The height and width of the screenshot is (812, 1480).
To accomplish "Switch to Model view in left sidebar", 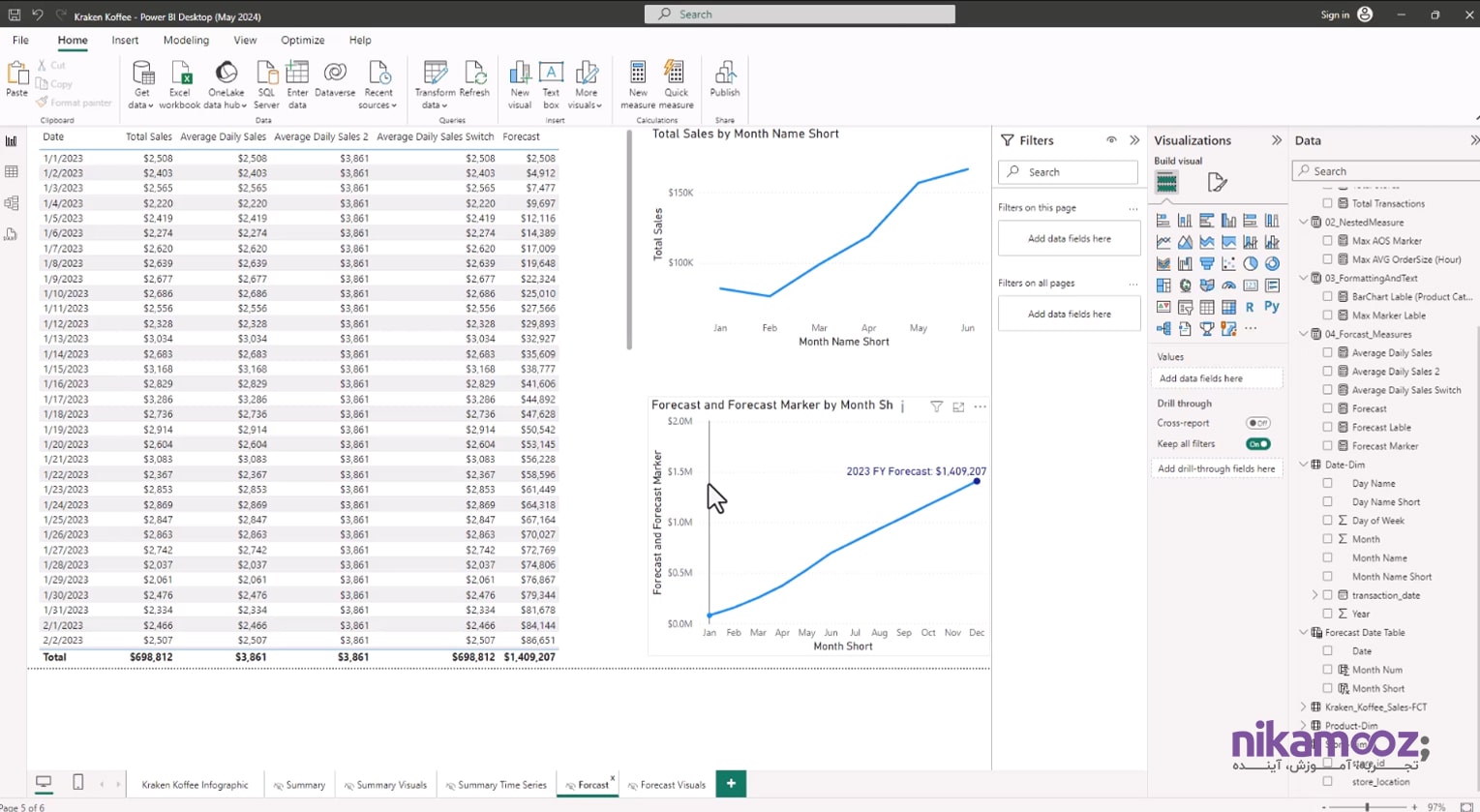I will point(12,203).
